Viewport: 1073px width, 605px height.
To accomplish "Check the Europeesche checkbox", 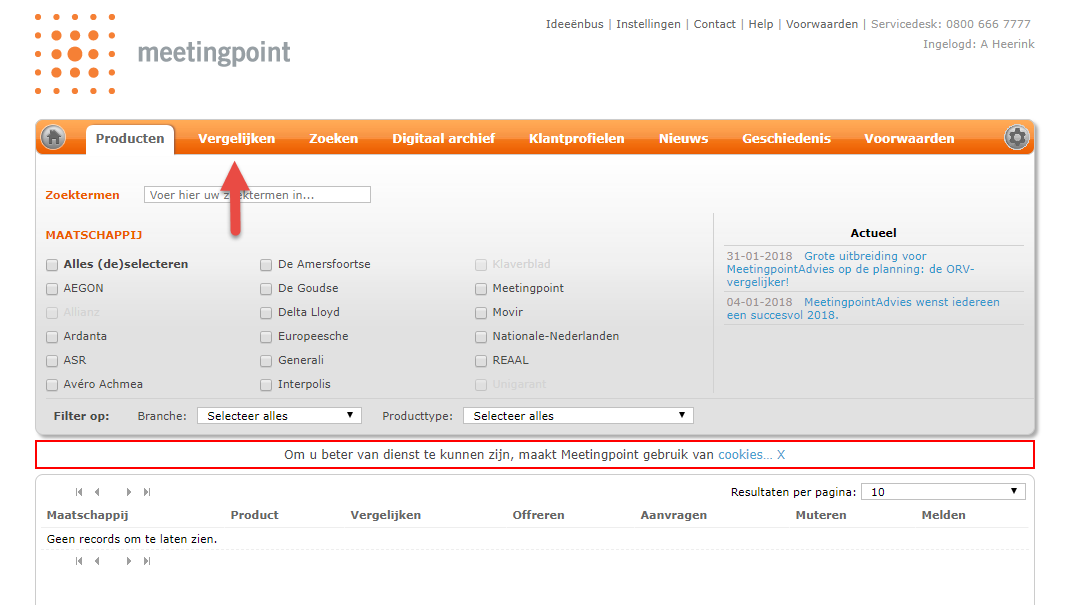I will (x=266, y=337).
